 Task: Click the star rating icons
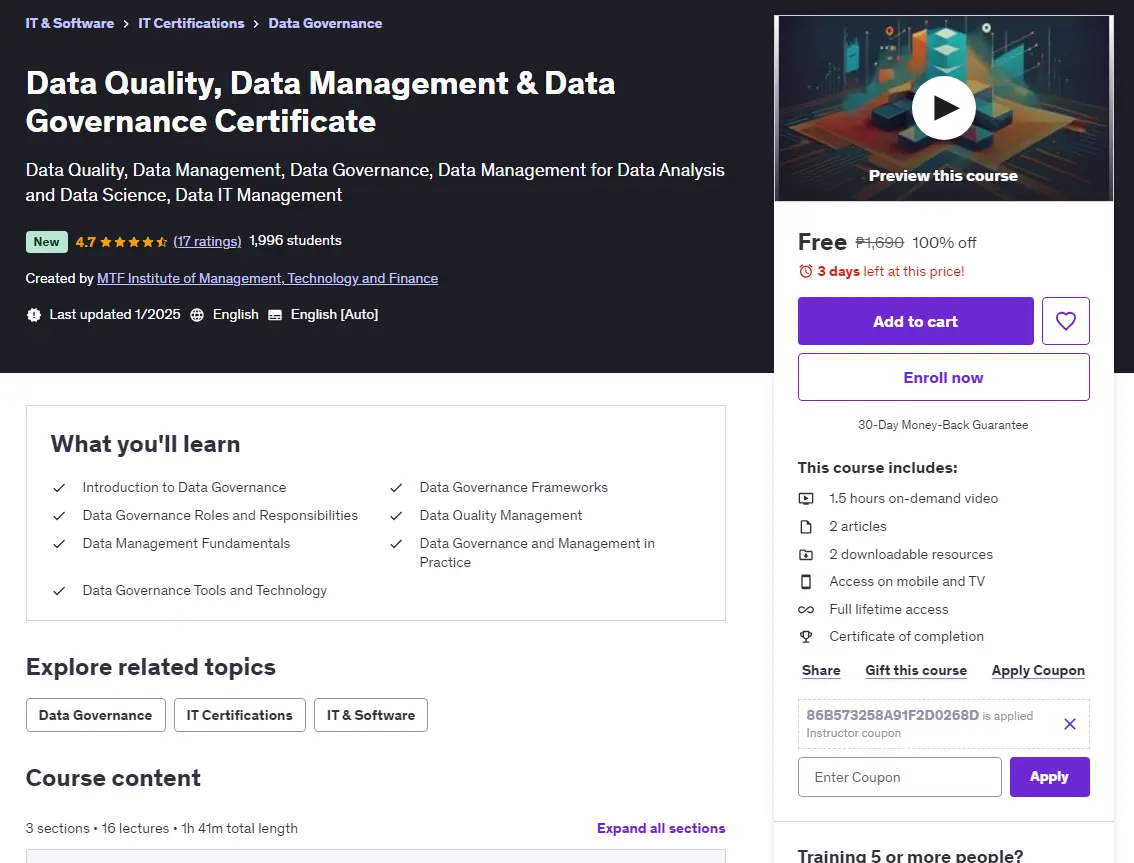tap(134, 242)
